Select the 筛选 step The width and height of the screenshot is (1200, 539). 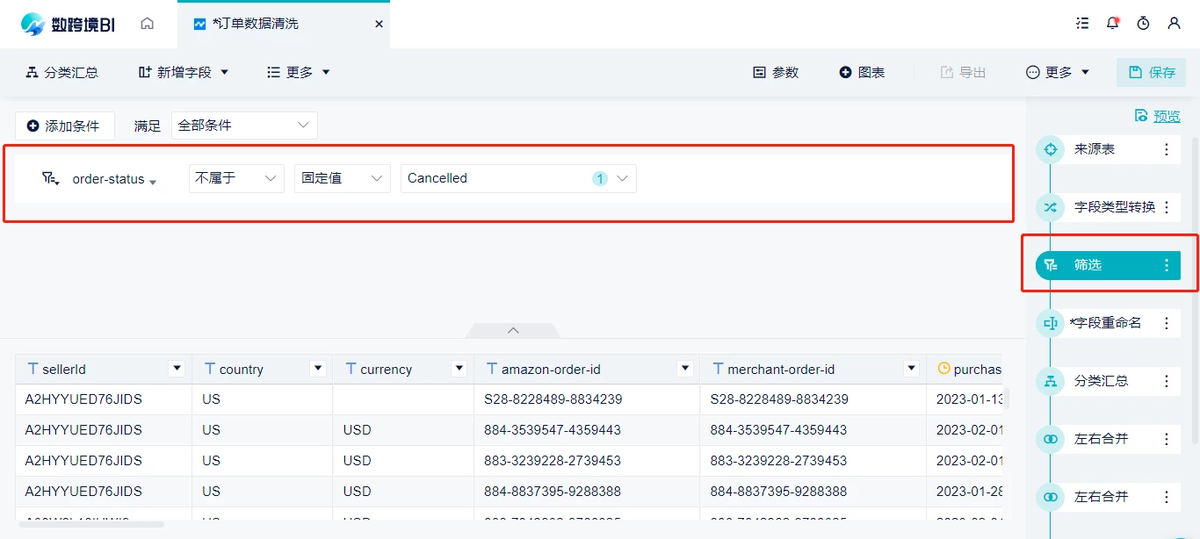pyautogui.click(x=1108, y=265)
